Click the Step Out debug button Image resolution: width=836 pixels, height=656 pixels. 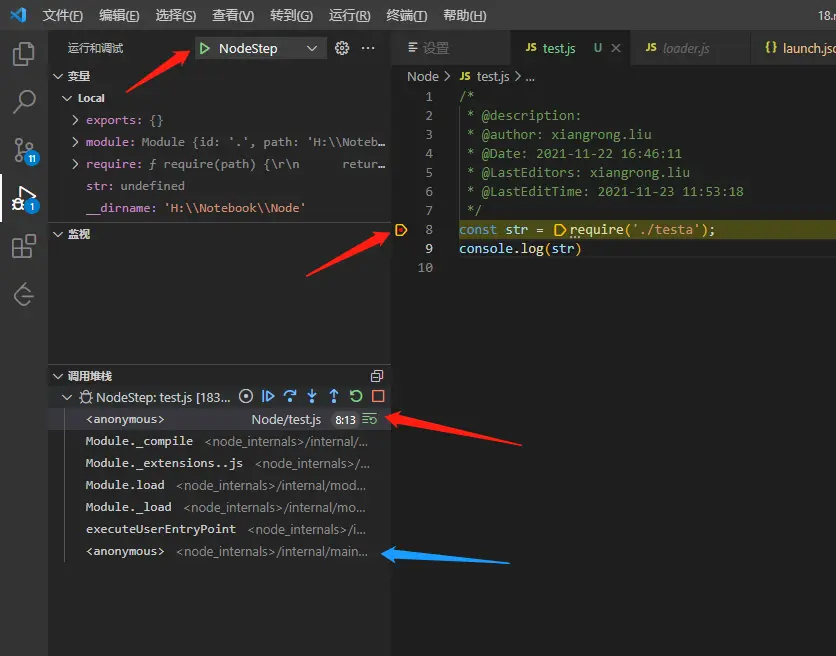tap(334, 397)
